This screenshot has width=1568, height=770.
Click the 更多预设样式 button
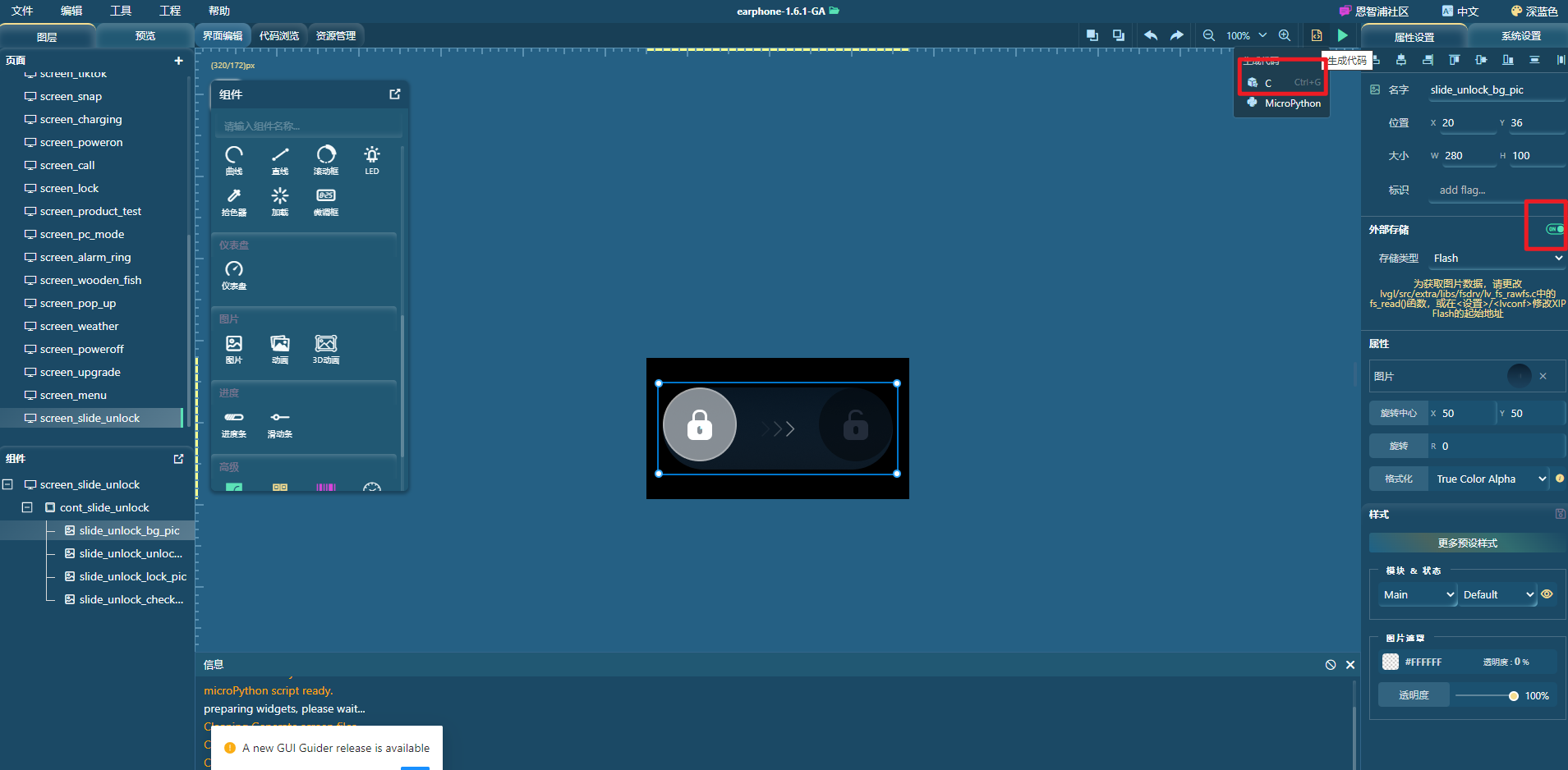click(1467, 543)
